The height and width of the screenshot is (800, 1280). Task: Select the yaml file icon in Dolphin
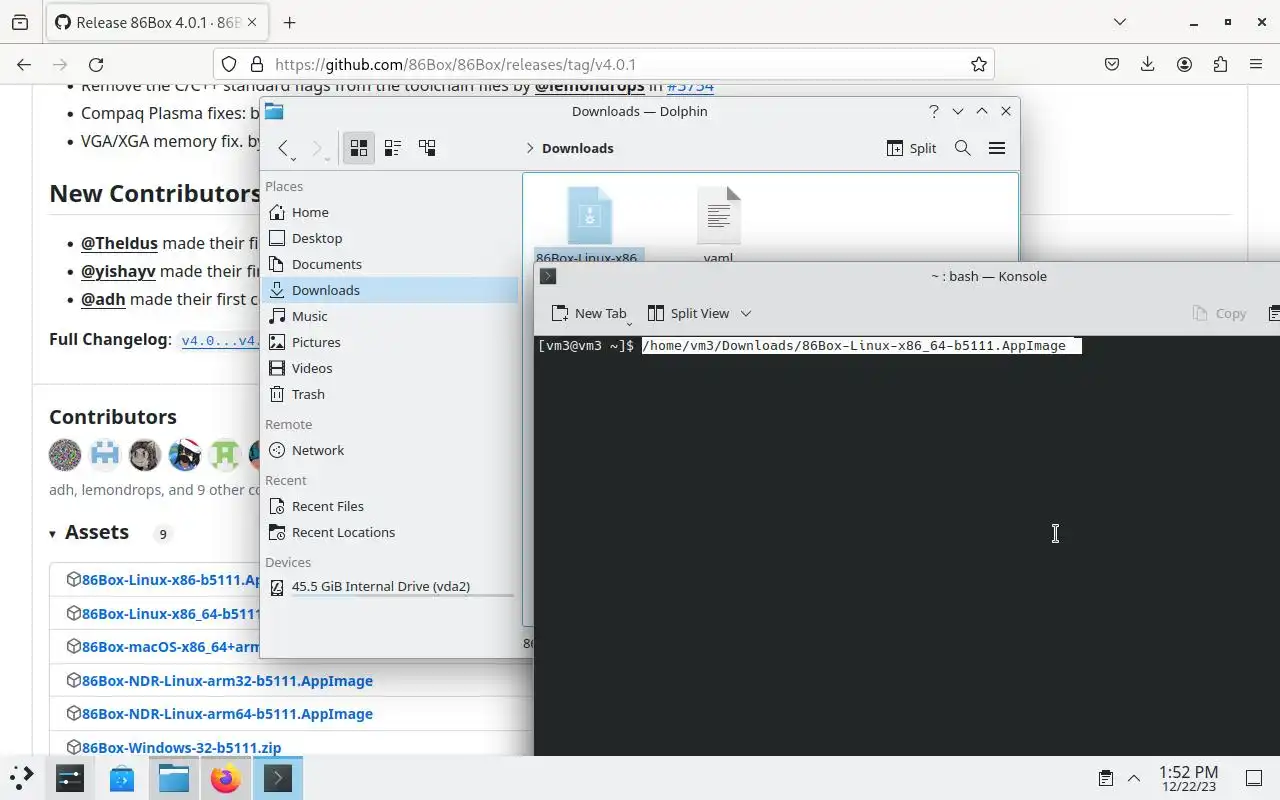click(x=719, y=215)
